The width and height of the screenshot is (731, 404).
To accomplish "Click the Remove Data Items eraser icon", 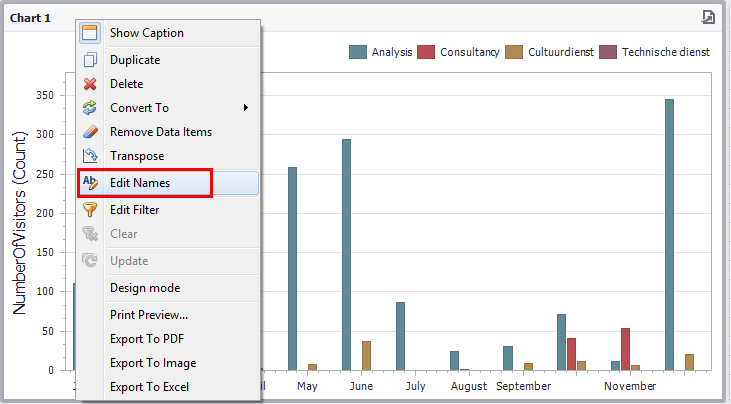I will (x=90, y=132).
